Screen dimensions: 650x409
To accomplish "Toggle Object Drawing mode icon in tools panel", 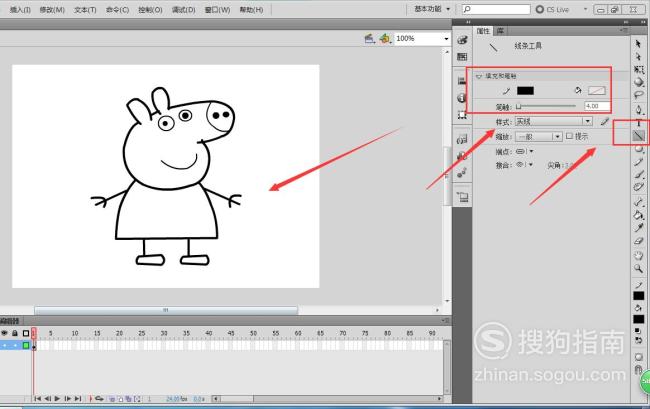I will (638, 357).
